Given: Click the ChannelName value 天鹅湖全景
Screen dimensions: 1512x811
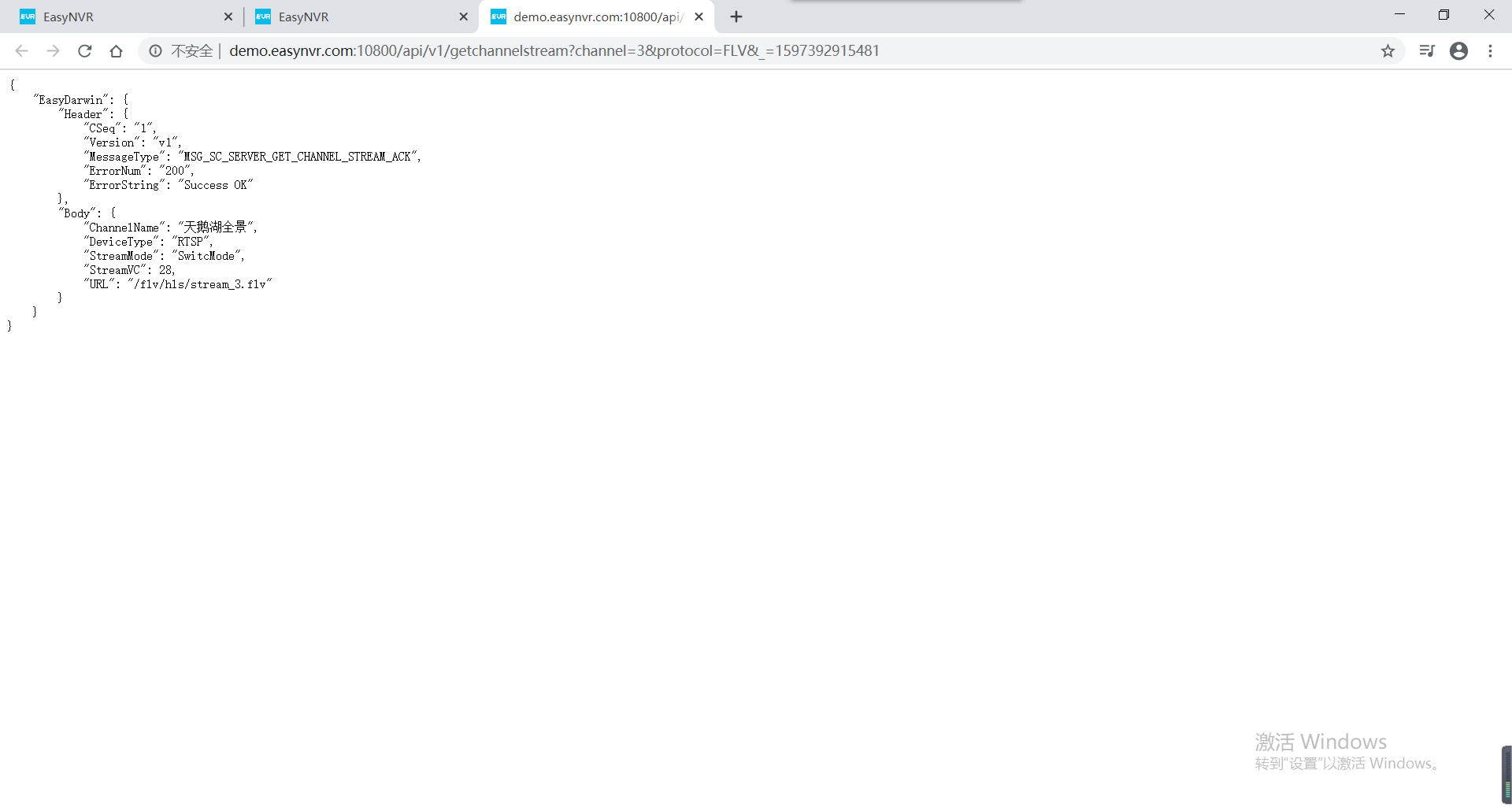Looking at the screenshot, I should pyautogui.click(x=215, y=228).
